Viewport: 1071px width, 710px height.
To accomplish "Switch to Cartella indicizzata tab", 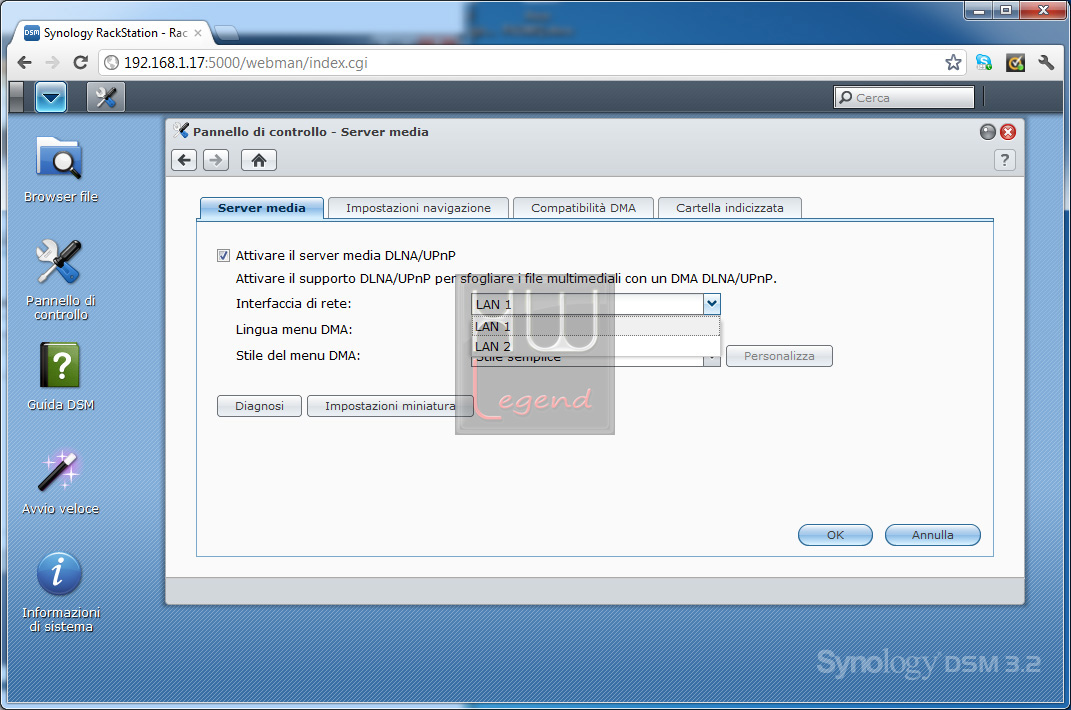I will [729, 208].
